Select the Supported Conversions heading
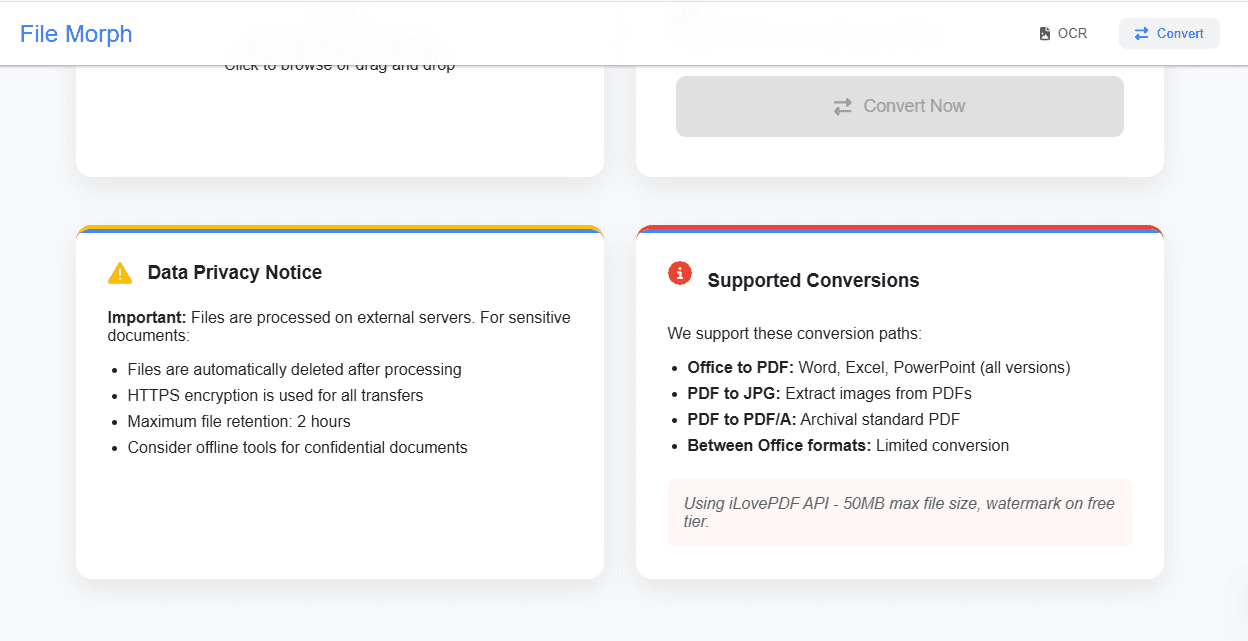This screenshot has height=641, width=1248. 813,281
